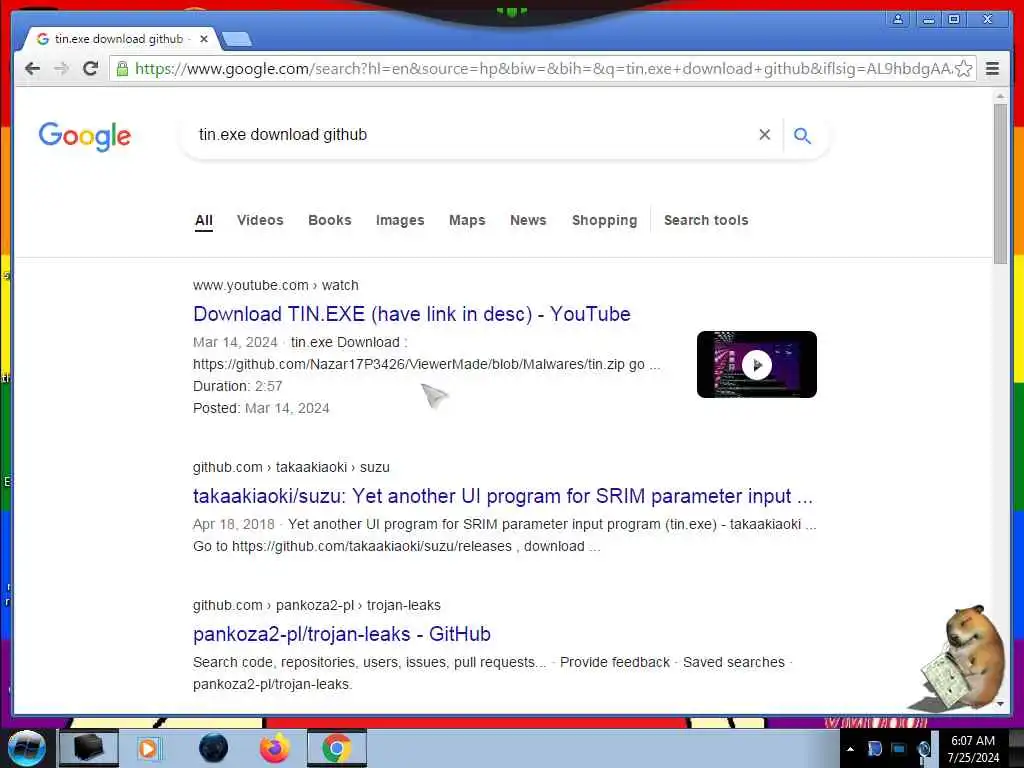Open the Windows Start orb

pos(25,748)
